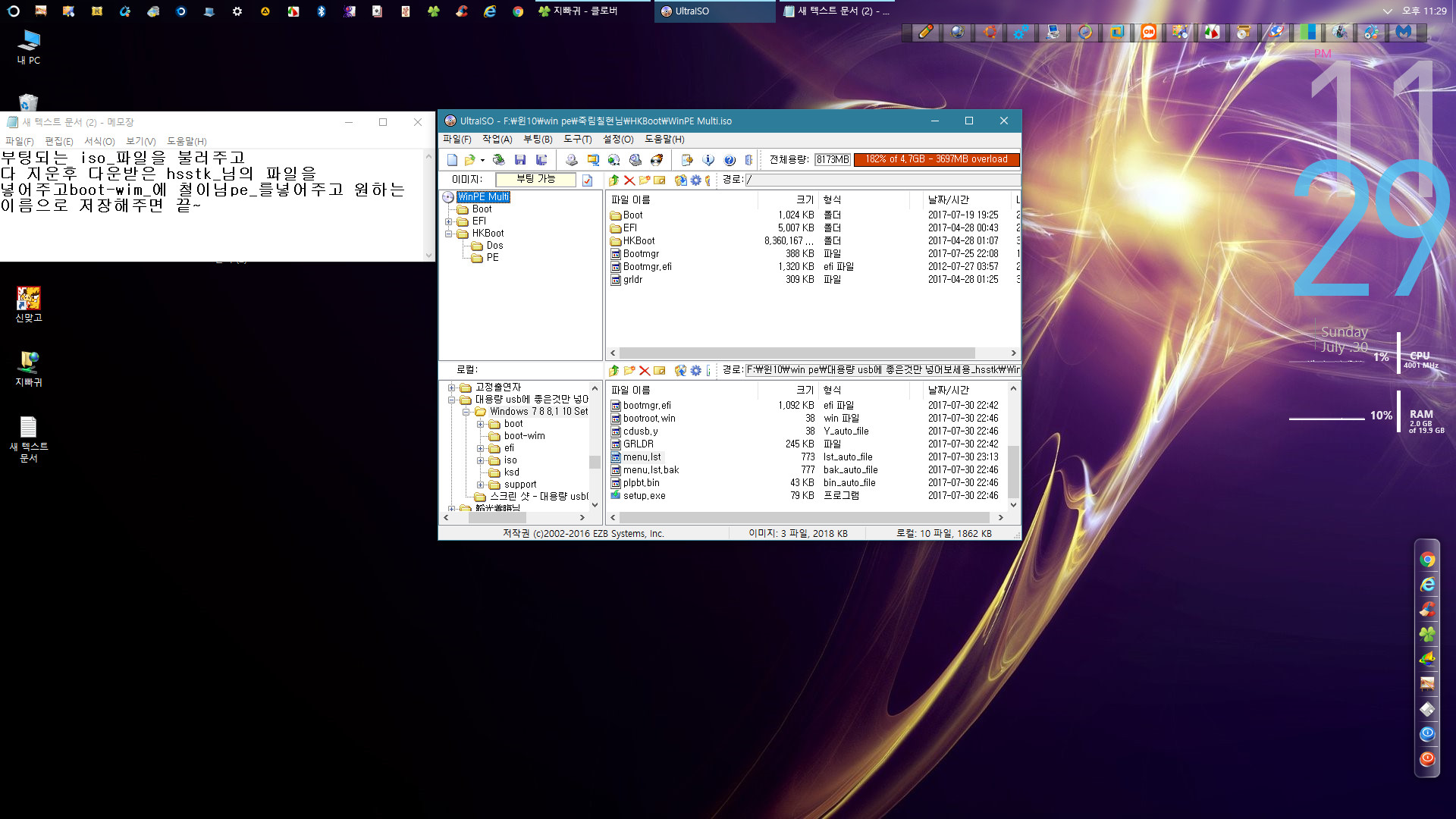Select the WinPE Multi root node

[483, 197]
